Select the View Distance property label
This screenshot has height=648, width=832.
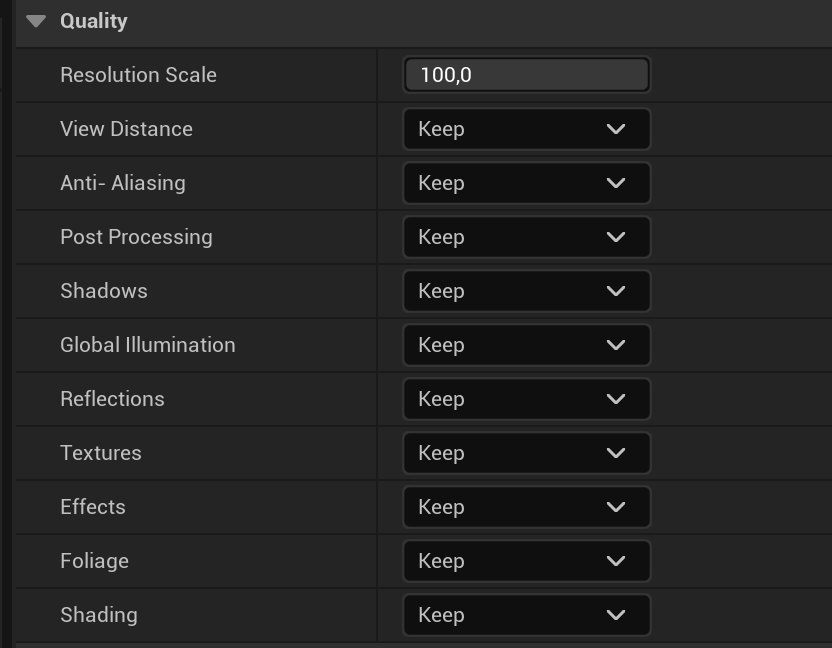126,129
